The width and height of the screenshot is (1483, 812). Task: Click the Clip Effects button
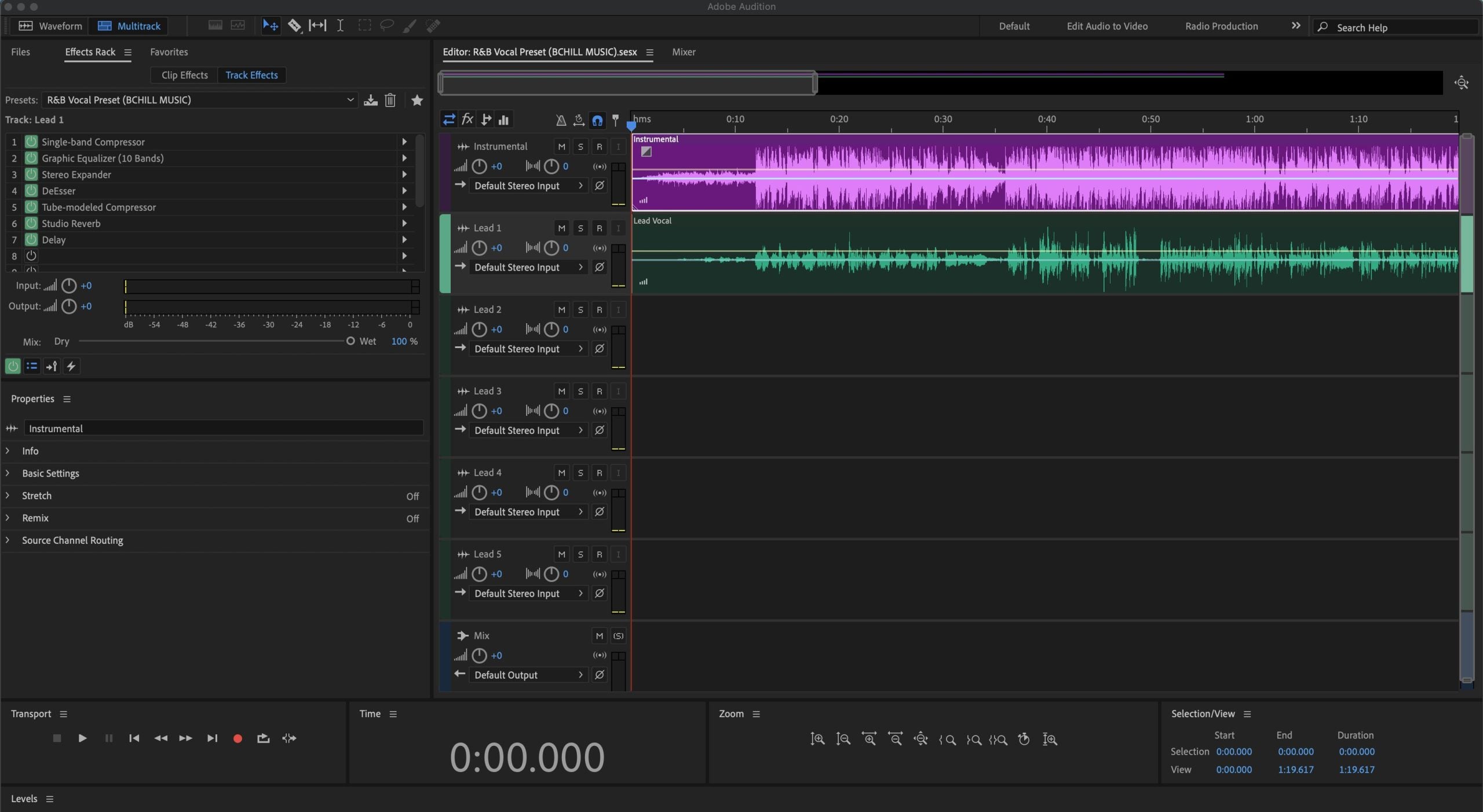[x=184, y=75]
